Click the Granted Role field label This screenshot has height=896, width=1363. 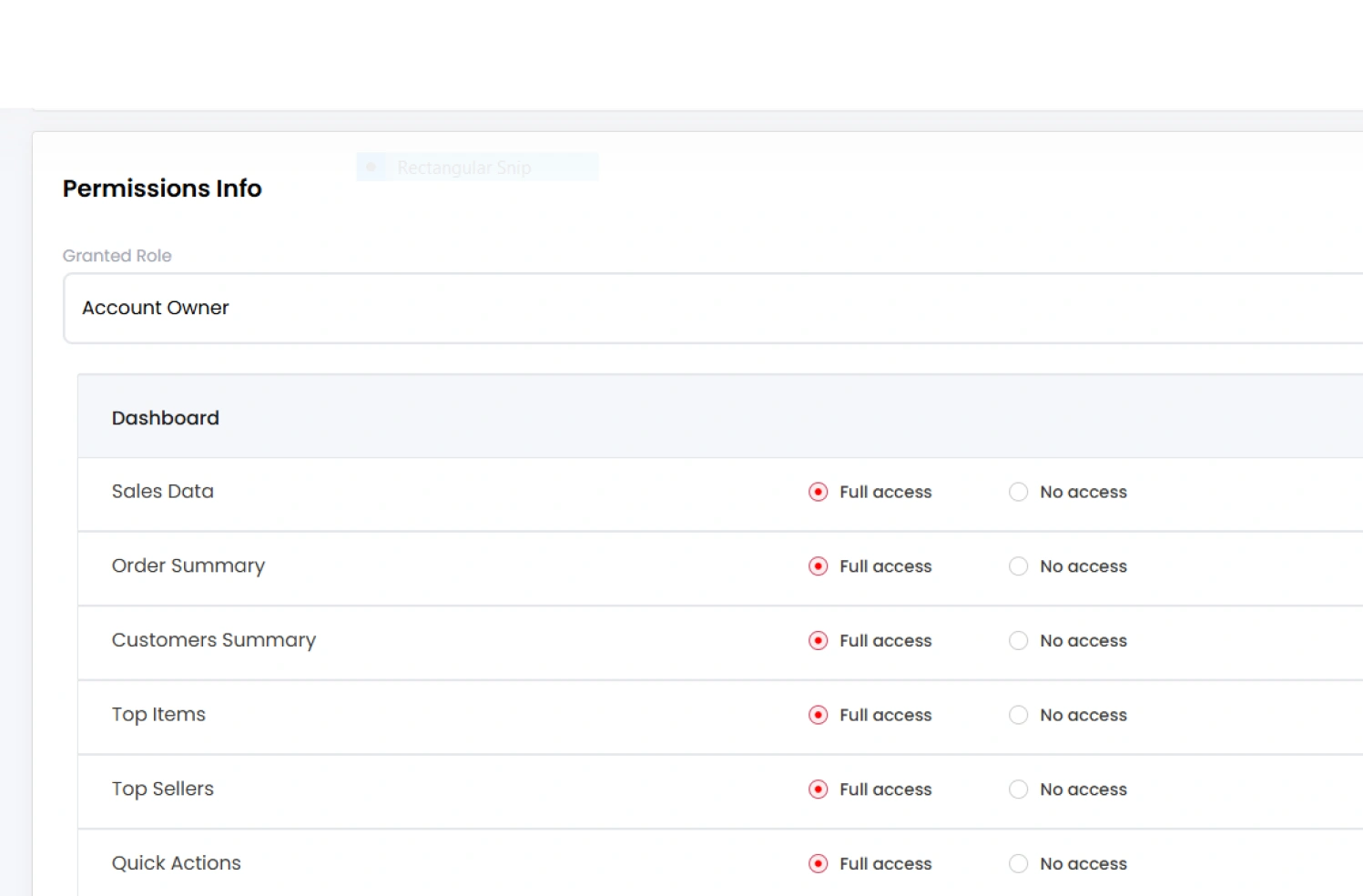tap(117, 256)
